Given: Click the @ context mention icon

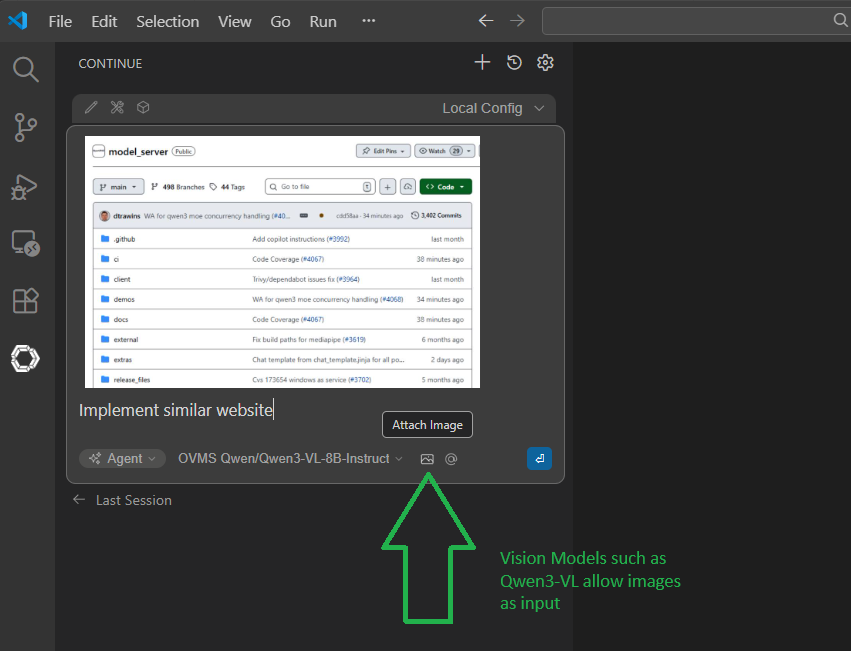Looking at the screenshot, I should tap(451, 459).
